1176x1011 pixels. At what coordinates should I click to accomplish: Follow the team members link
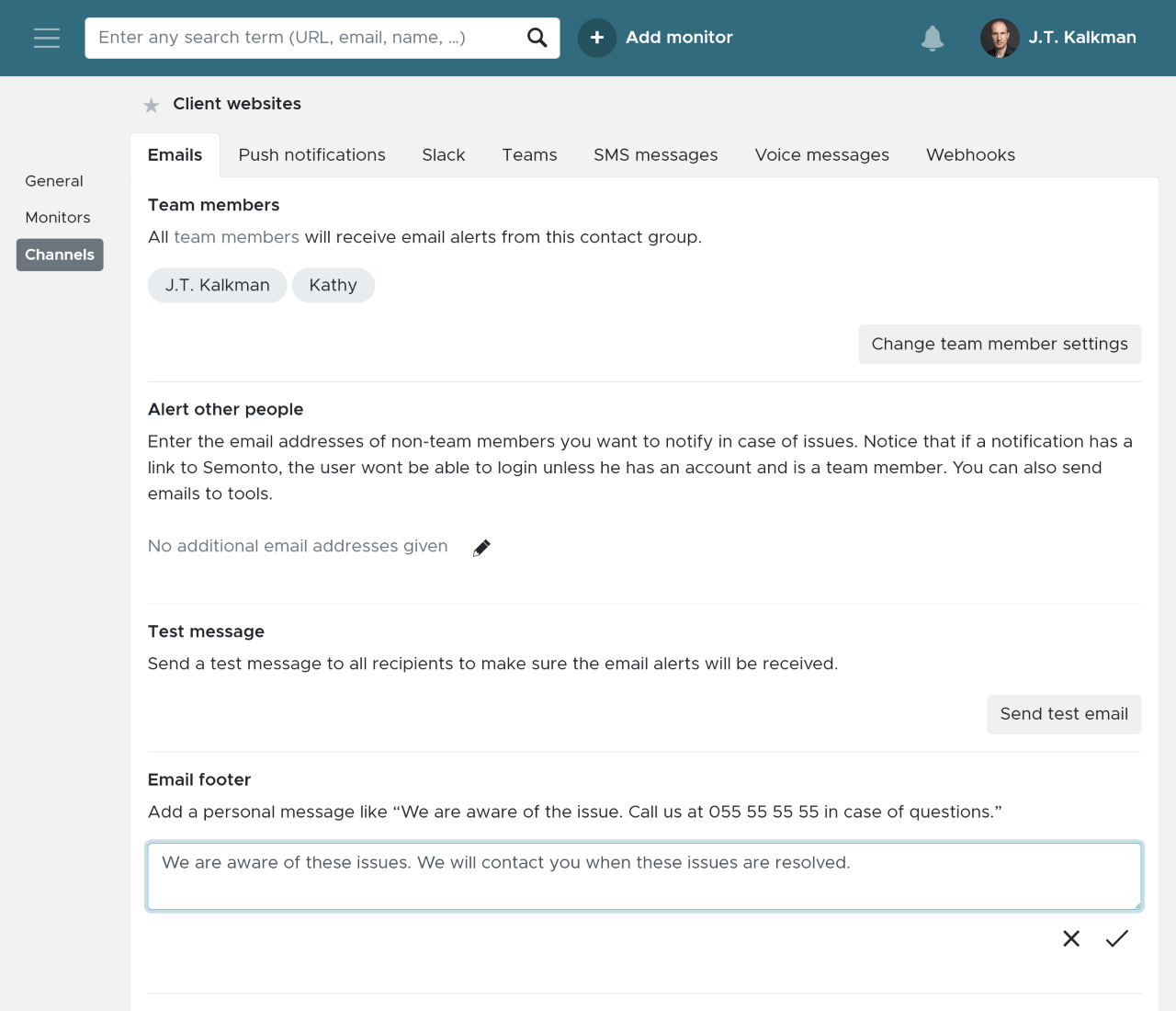pyautogui.click(x=237, y=237)
